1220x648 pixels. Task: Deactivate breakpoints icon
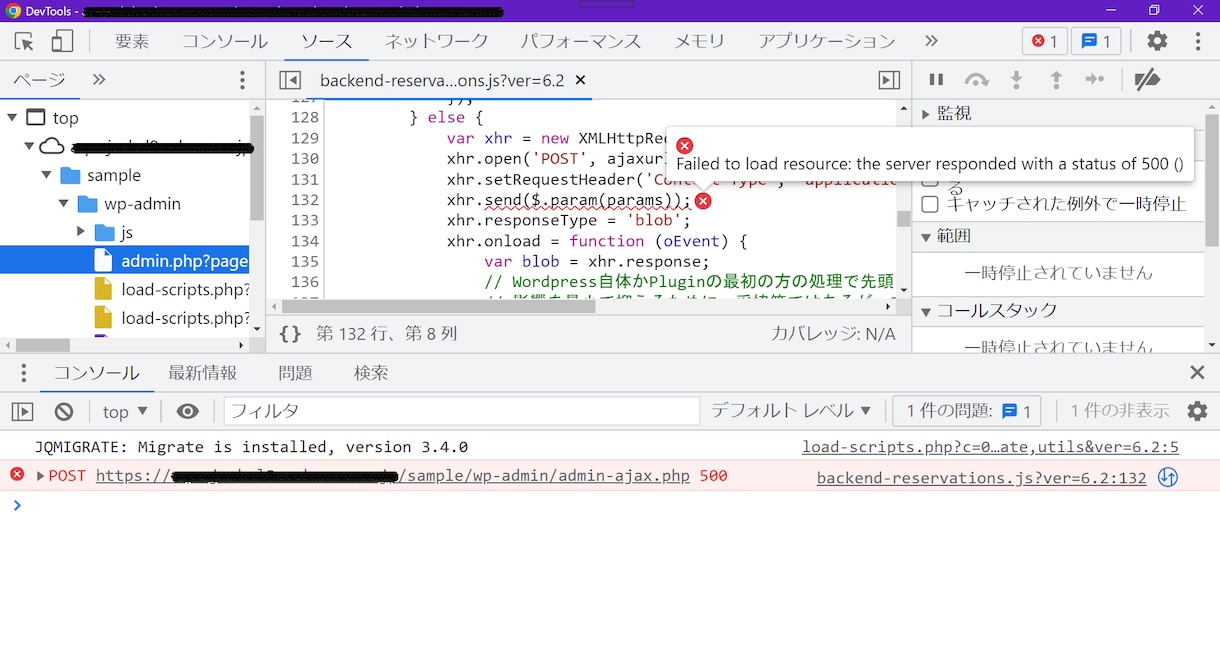click(1147, 80)
